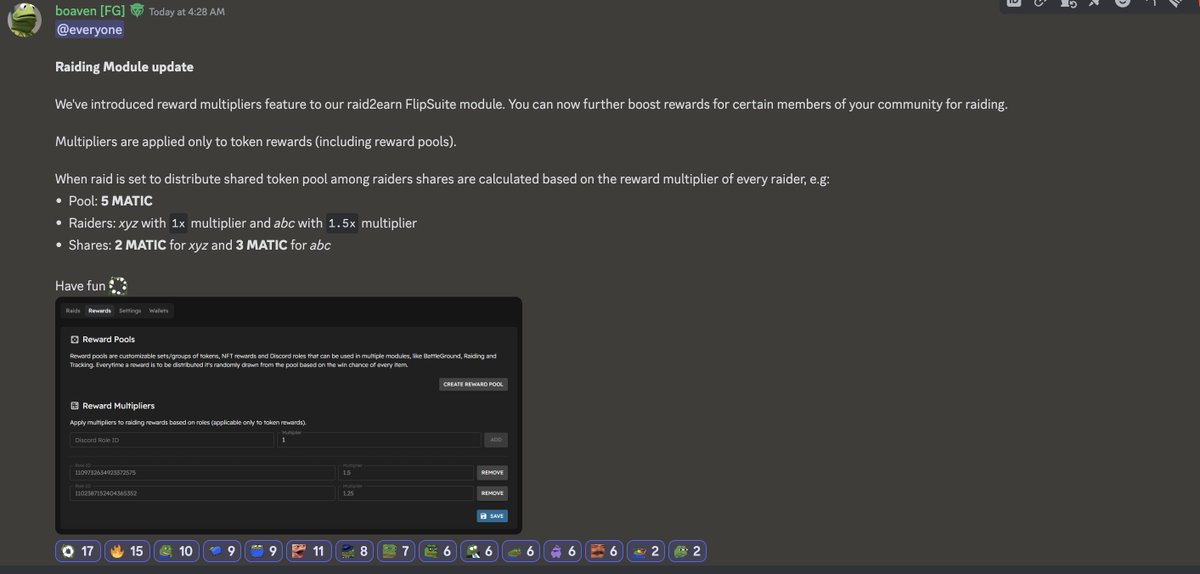Toggle the purple character reaction with 6
The height and width of the screenshot is (574, 1200).
point(565,550)
